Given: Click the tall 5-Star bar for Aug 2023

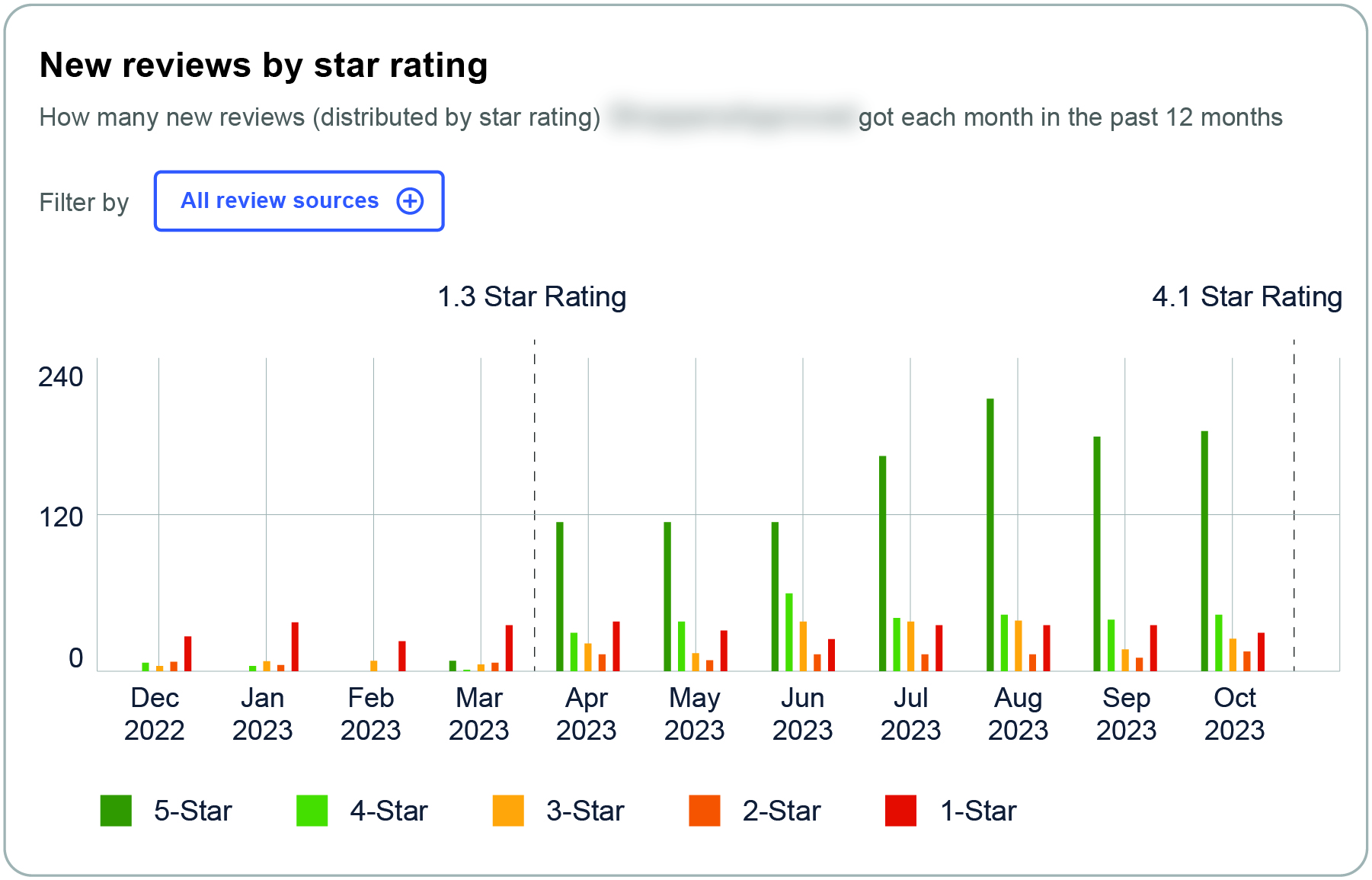Looking at the screenshot, I should click(990, 533).
